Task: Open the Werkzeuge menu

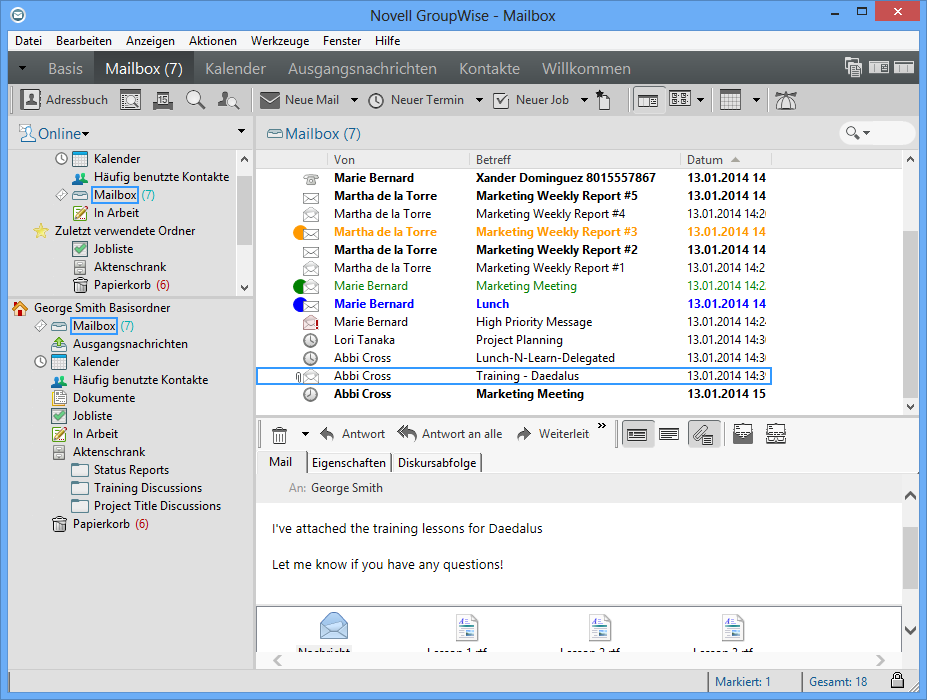Action: tap(280, 41)
